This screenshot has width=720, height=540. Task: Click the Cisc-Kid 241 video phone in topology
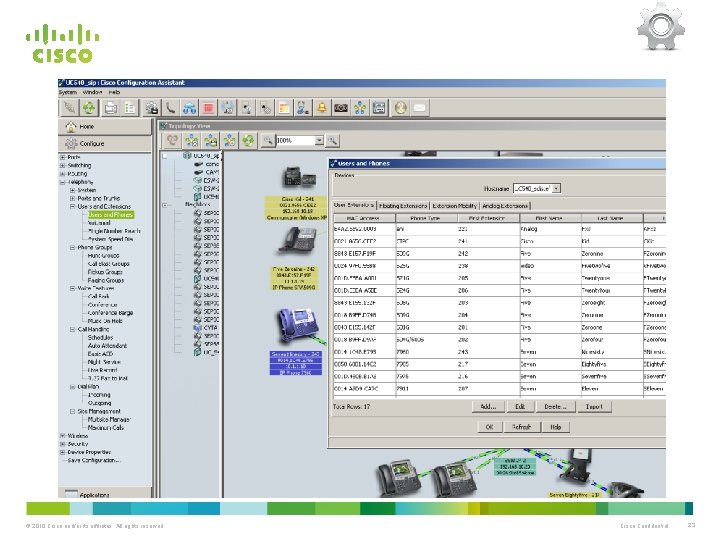(298, 177)
